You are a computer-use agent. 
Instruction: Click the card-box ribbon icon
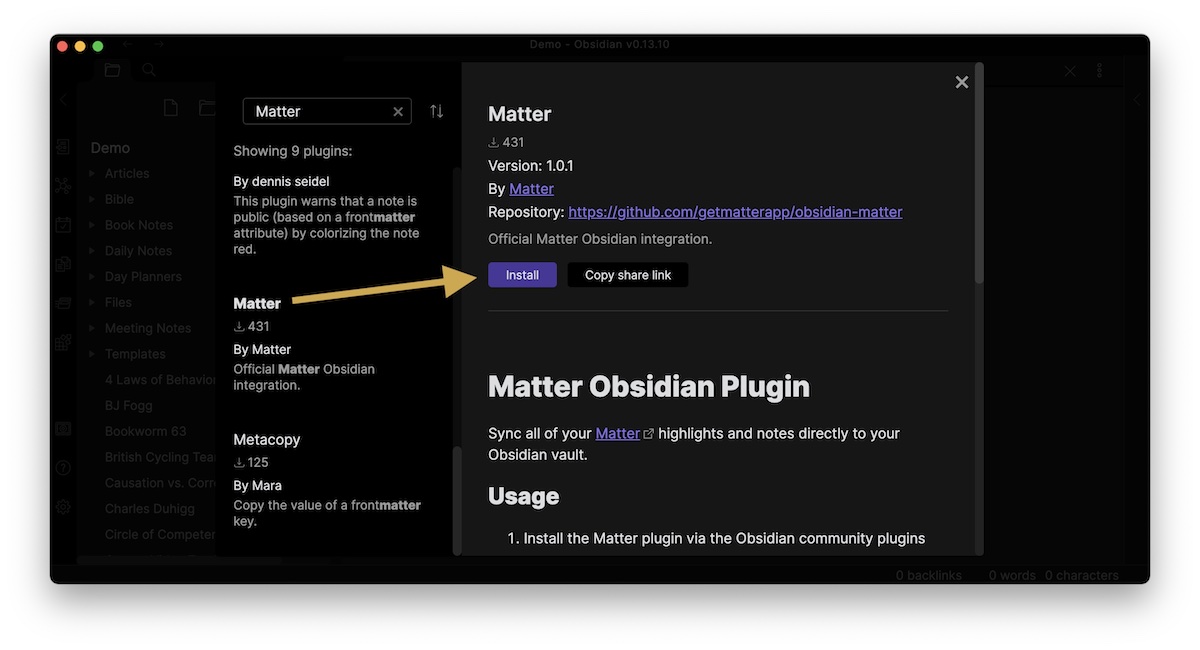pyautogui.click(x=63, y=303)
